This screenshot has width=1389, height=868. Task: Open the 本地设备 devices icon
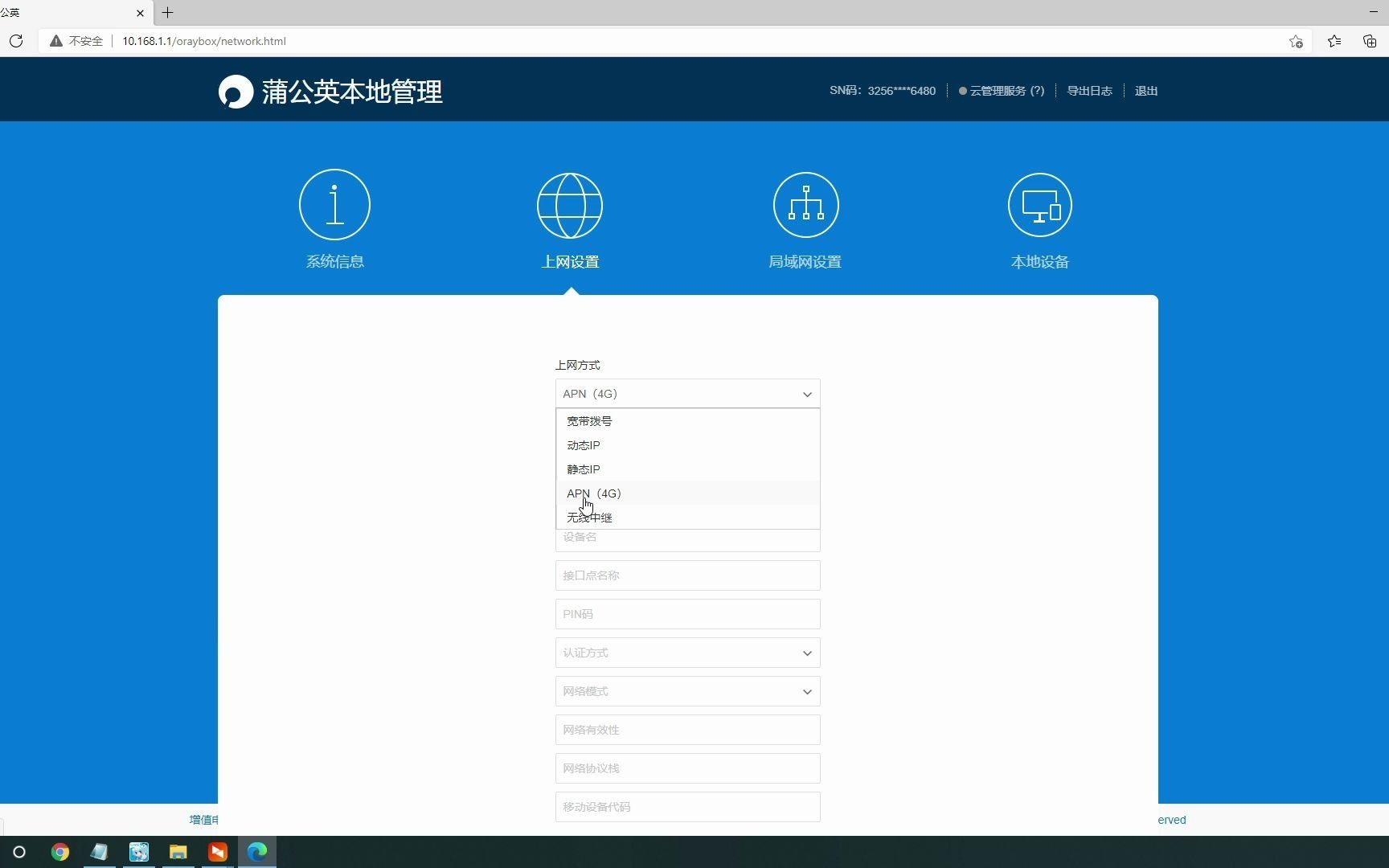click(x=1040, y=205)
